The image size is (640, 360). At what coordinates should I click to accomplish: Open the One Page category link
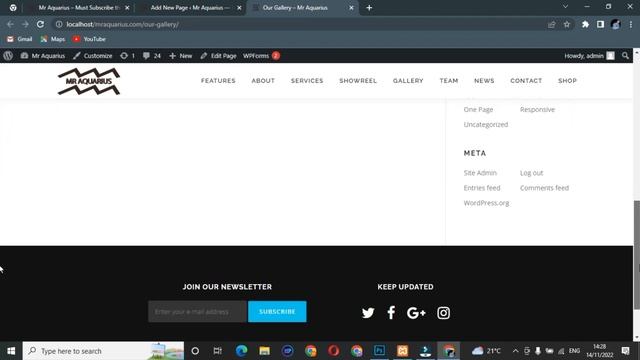pos(478,109)
